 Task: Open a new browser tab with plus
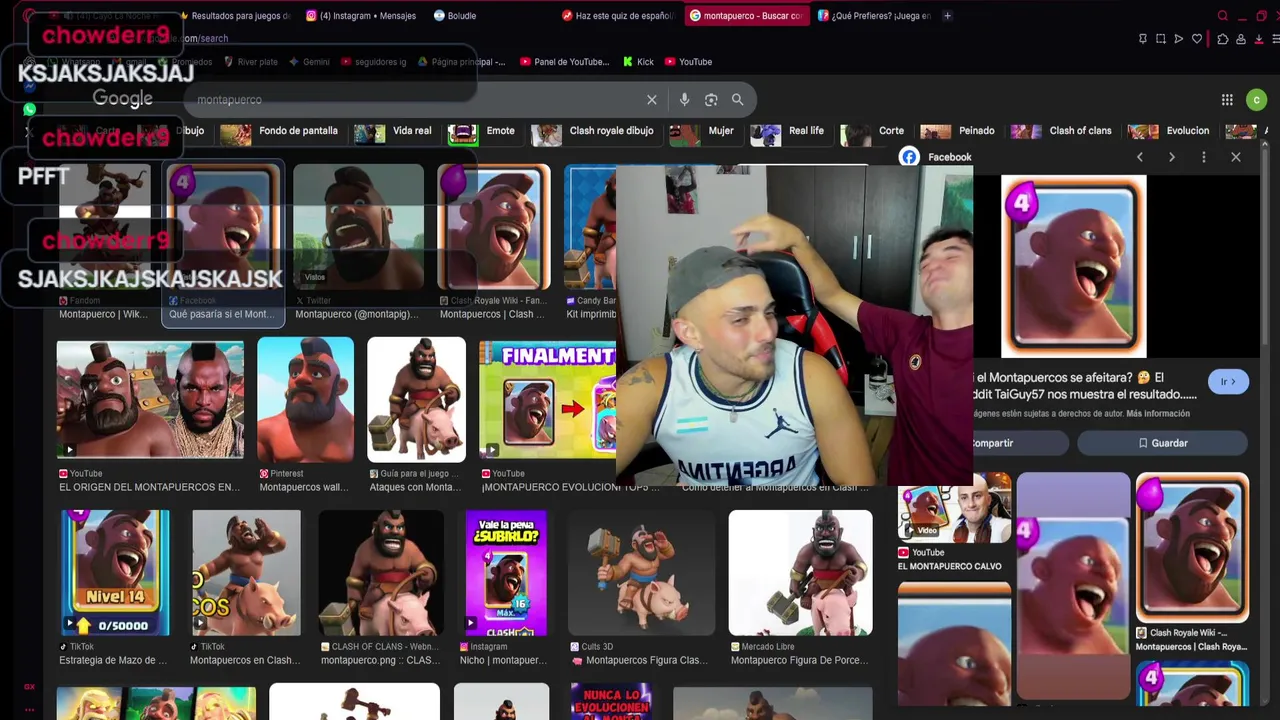coord(948,16)
